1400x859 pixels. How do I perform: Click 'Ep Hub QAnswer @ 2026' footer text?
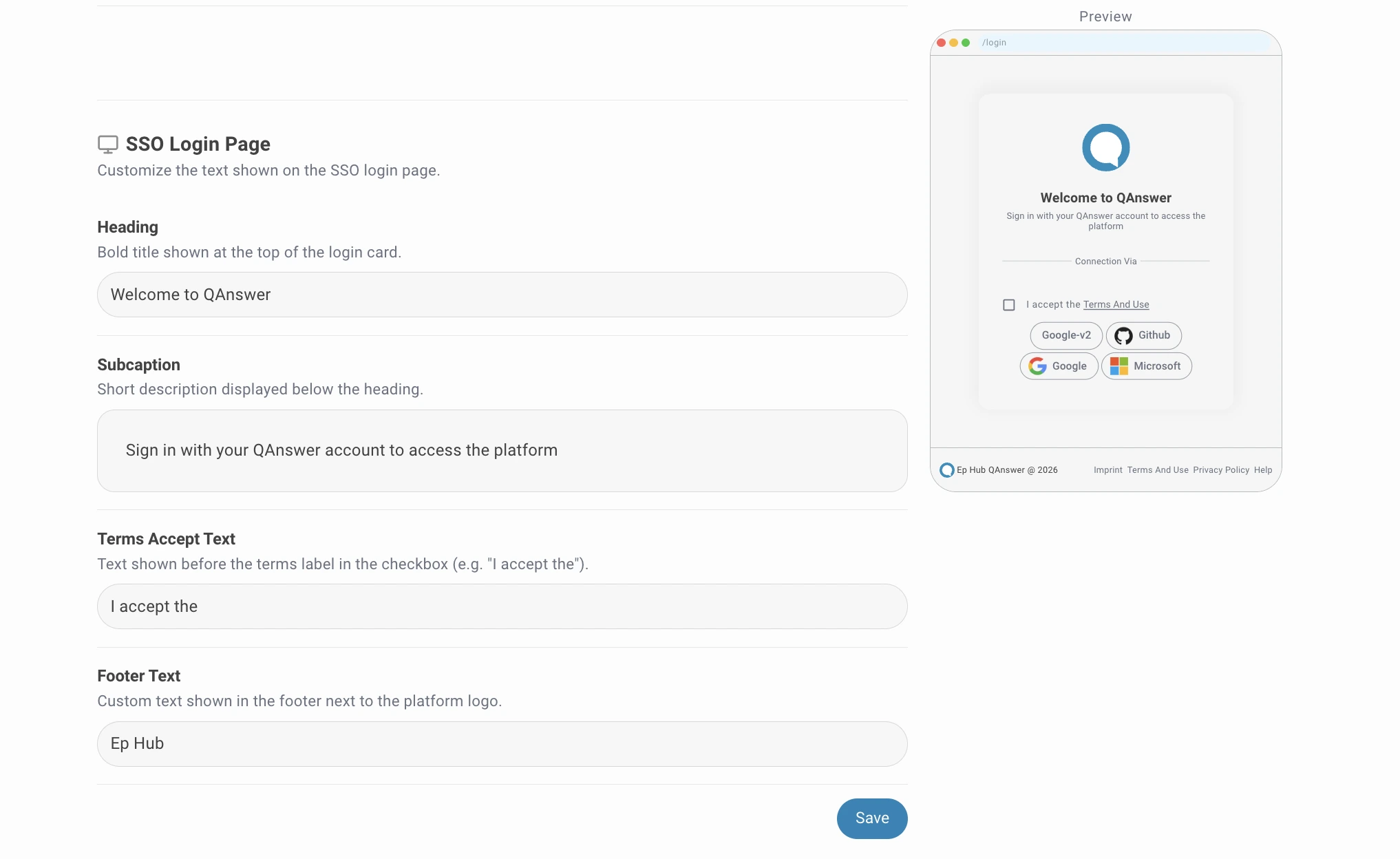point(1007,470)
